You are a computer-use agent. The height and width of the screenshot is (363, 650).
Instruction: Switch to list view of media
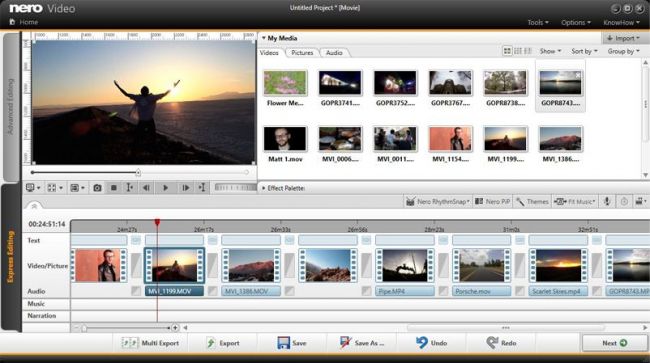point(518,51)
